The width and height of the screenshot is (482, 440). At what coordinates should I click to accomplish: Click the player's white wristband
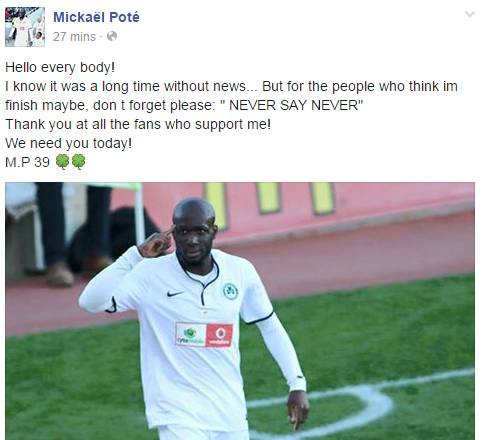point(297,383)
